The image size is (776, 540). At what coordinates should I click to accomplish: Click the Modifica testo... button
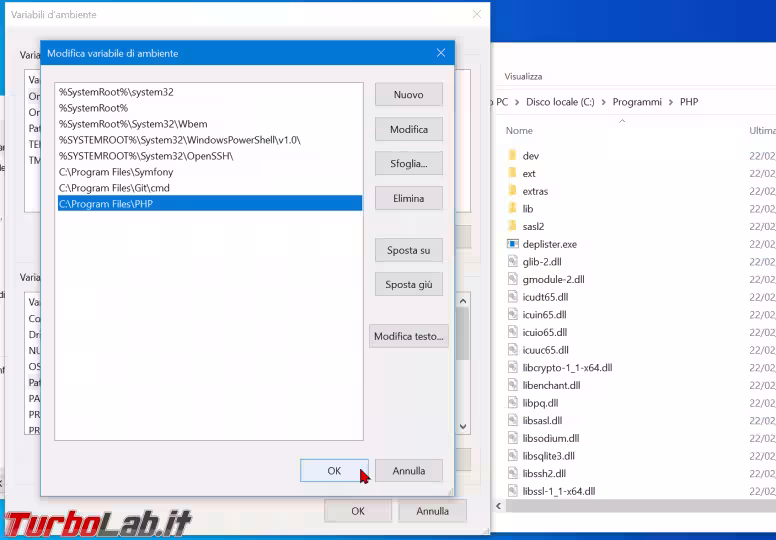tap(408, 337)
